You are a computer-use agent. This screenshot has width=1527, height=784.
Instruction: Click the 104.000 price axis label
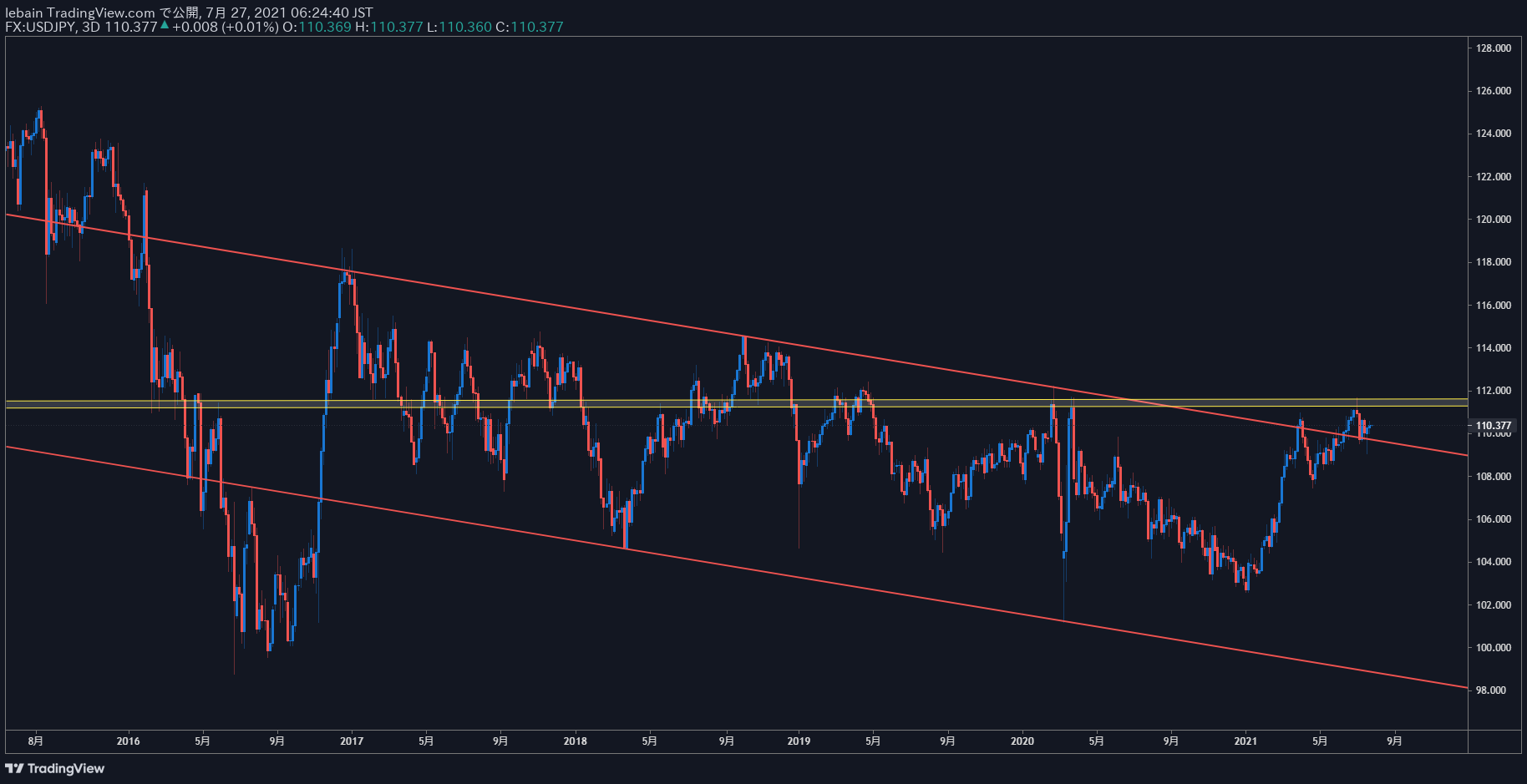[x=1494, y=562]
